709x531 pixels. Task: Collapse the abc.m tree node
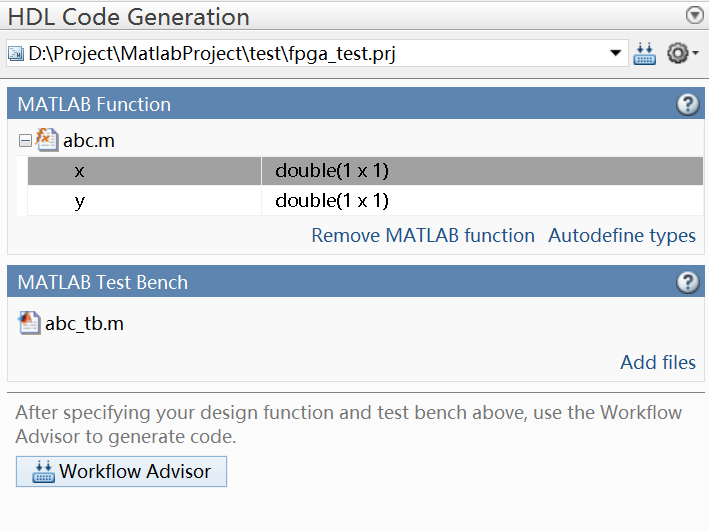(x=25, y=141)
